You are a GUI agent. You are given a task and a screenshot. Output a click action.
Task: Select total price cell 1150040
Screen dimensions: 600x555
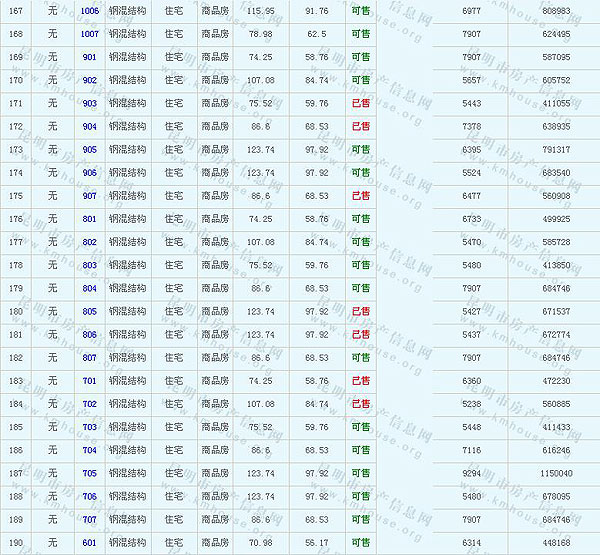point(555,473)
